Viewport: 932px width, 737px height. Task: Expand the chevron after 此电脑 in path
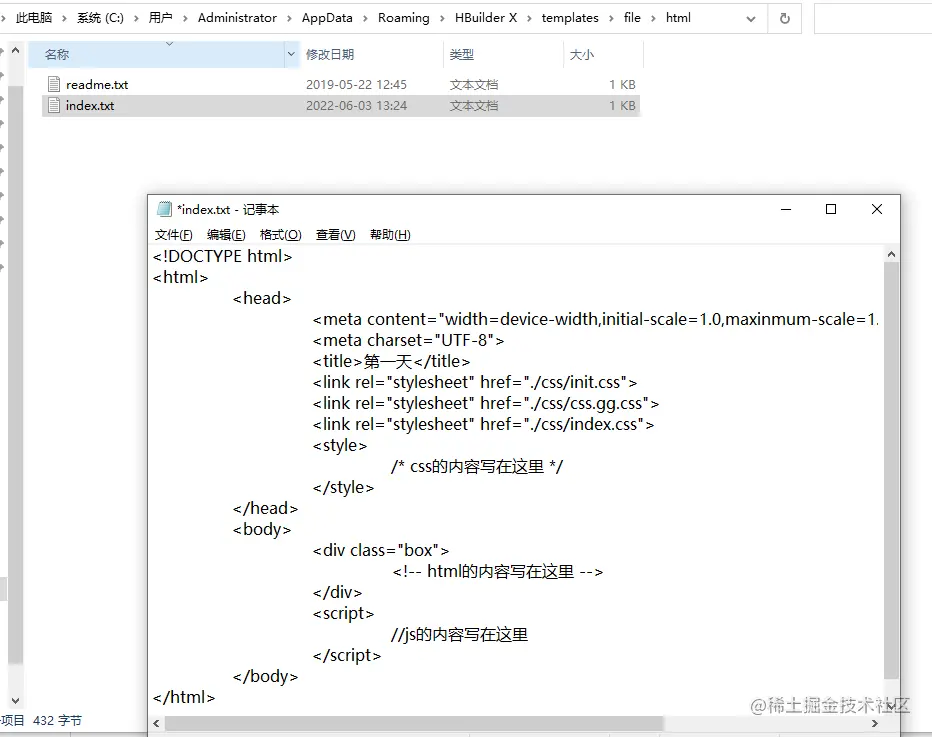[64, 18]
